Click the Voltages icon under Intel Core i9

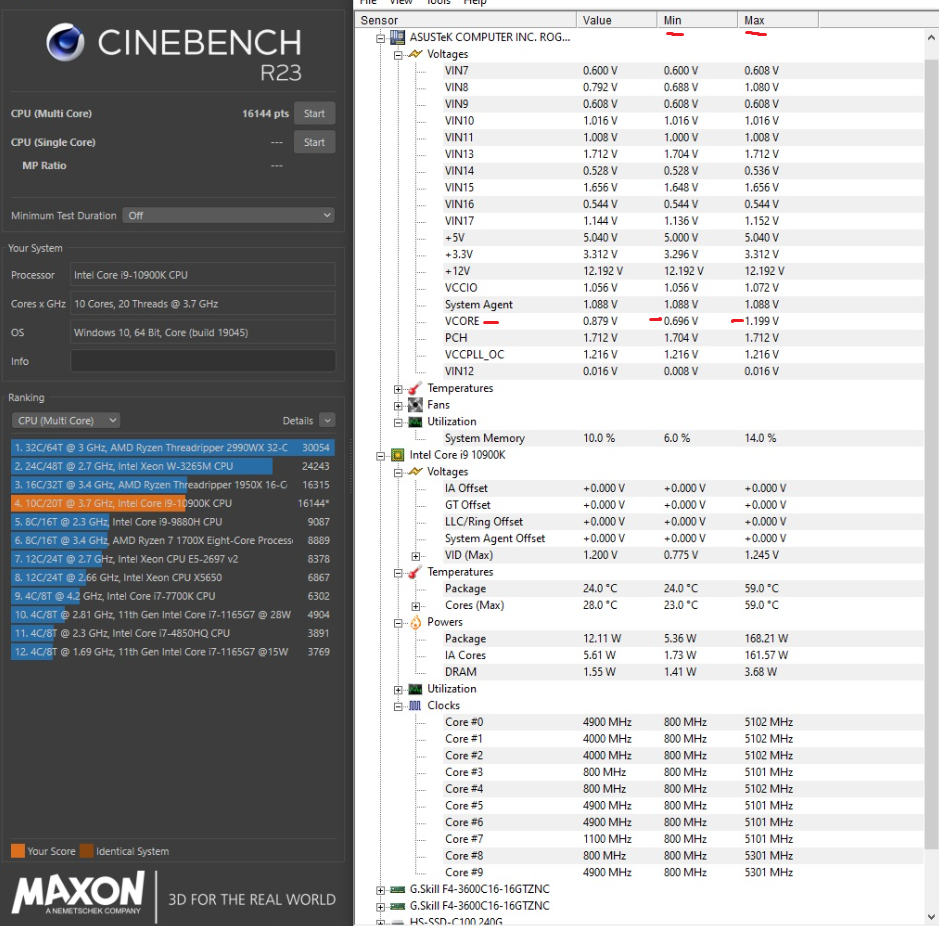(415, 472)
